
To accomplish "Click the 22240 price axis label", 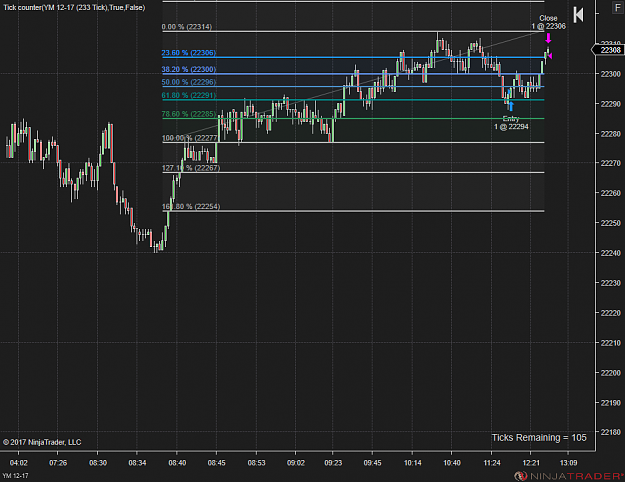I will (x=611, y=253).
